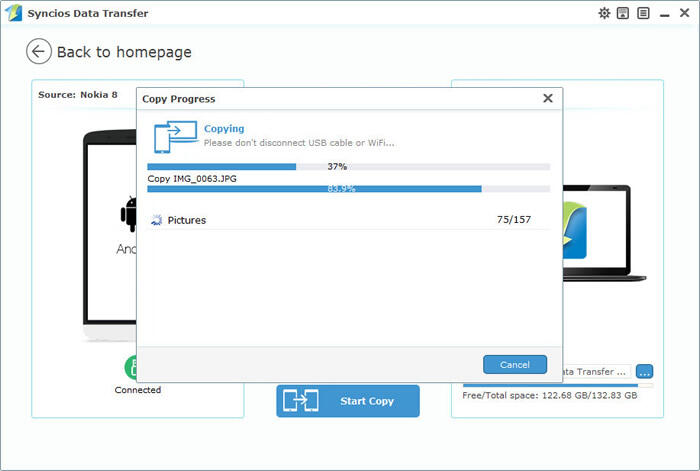Click the Android robot icon on phone
Viewport: 700px width, 471px height.
point(129,214)
